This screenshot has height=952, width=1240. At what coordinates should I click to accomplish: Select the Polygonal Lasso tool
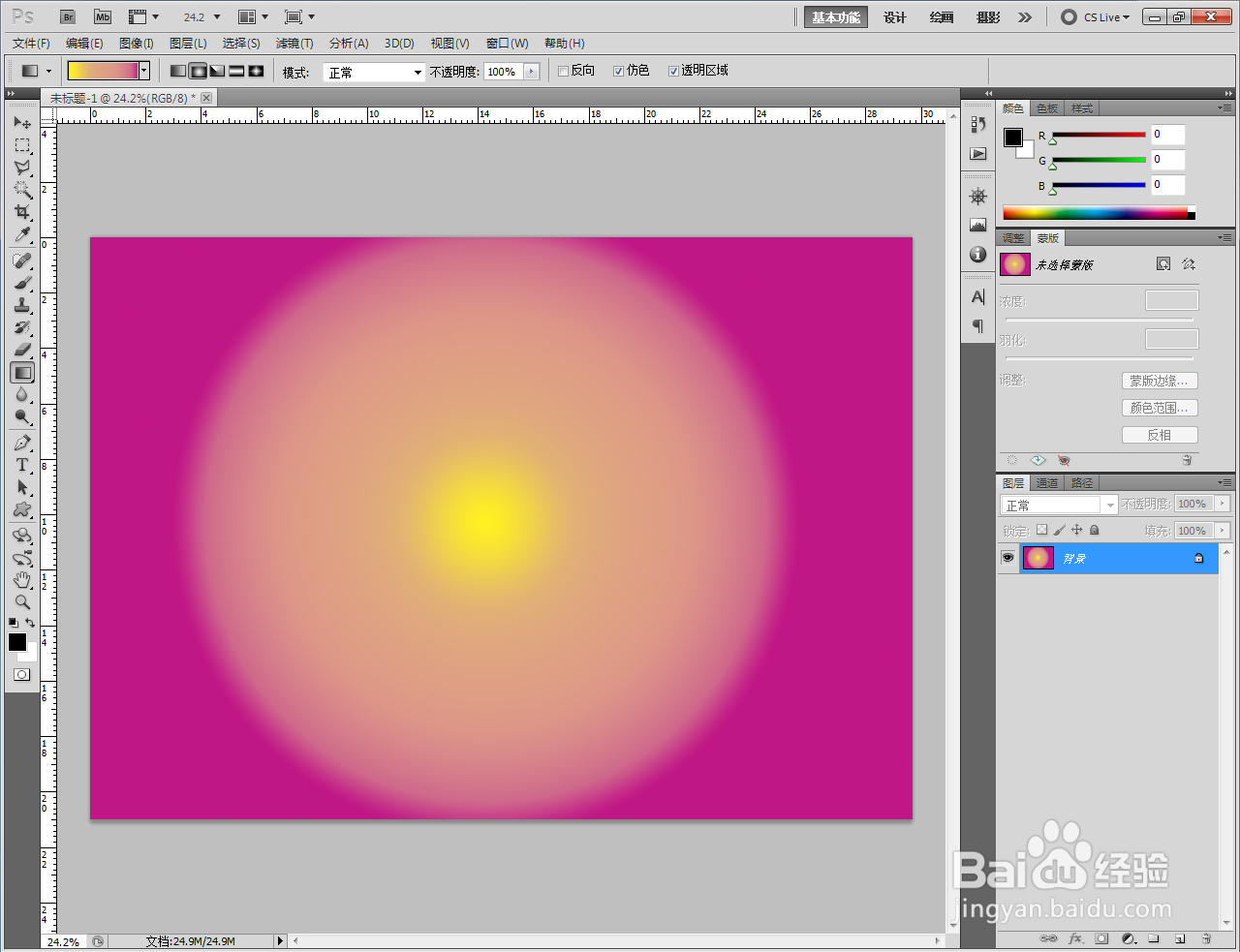tap(22, 168)
